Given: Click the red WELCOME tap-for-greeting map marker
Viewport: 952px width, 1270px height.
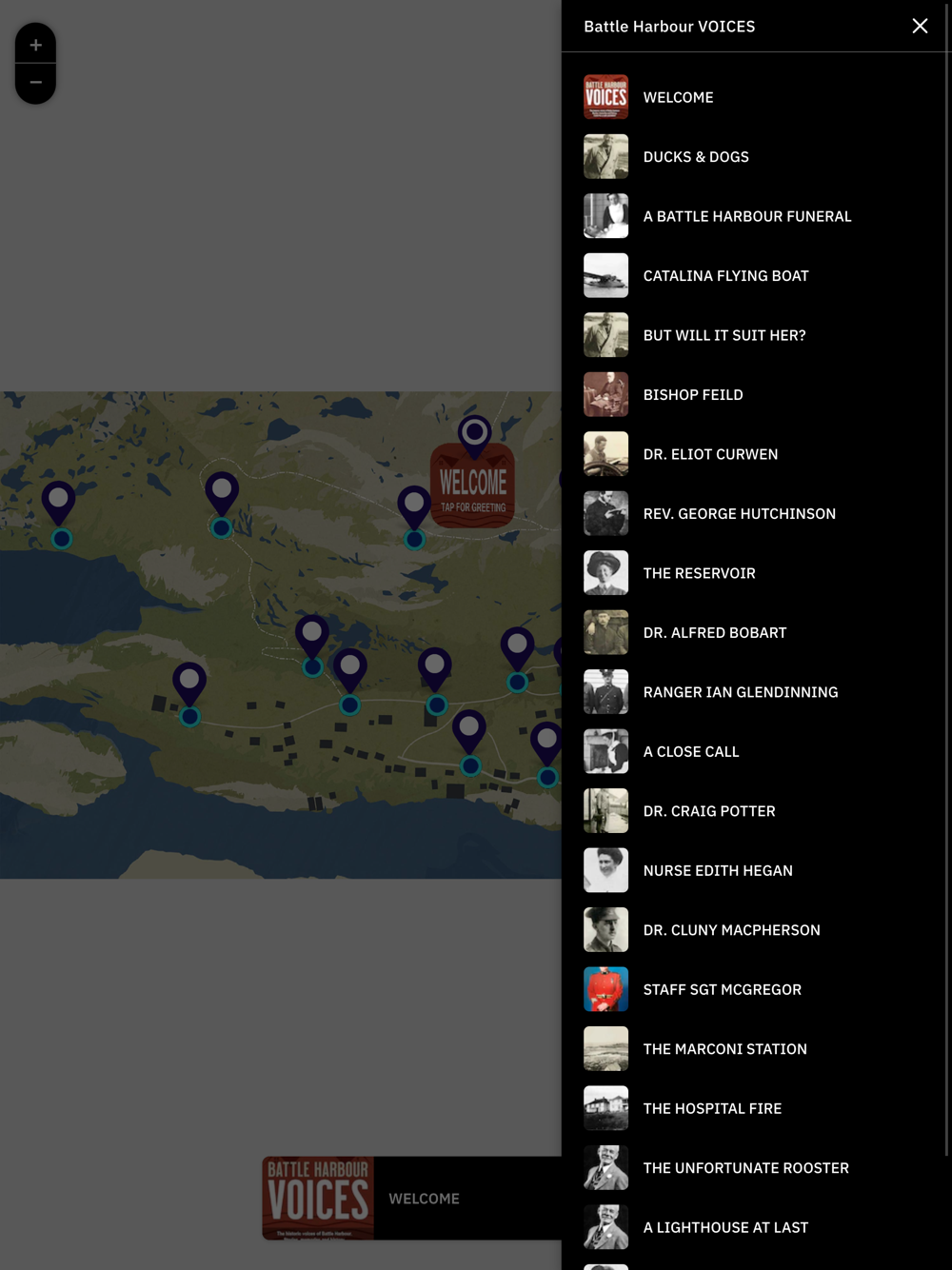Looking at the screenshot, I should 473,486.
